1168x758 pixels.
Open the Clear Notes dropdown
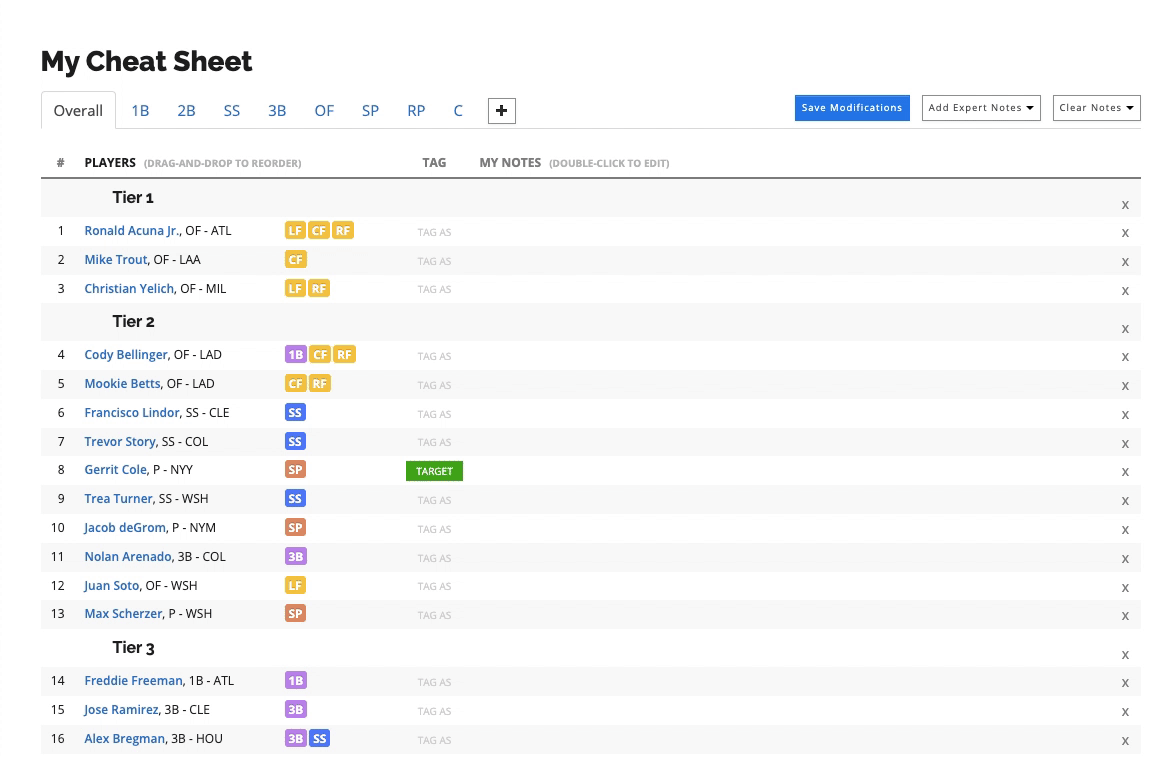coord(1096,108)
